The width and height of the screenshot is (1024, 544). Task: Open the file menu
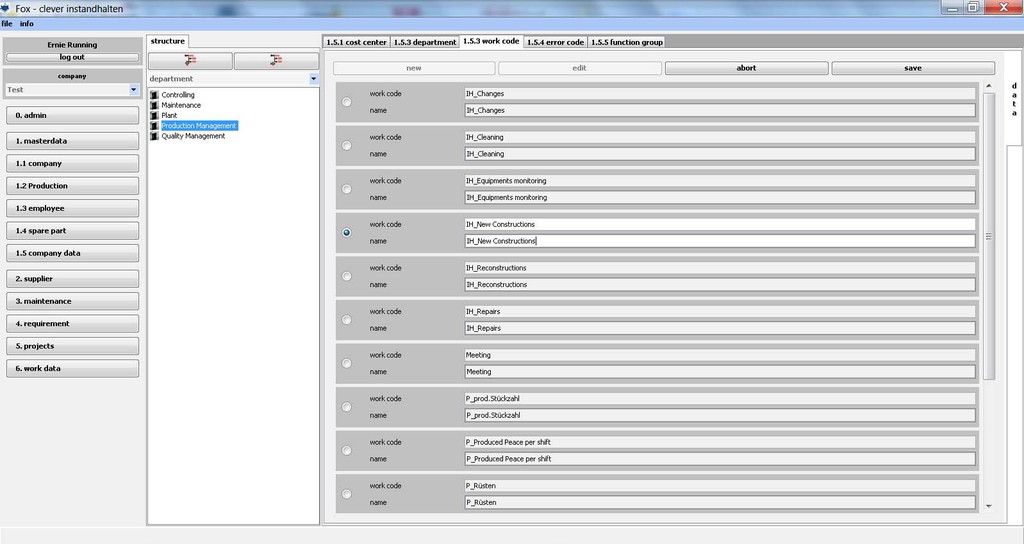coord(7,23)
